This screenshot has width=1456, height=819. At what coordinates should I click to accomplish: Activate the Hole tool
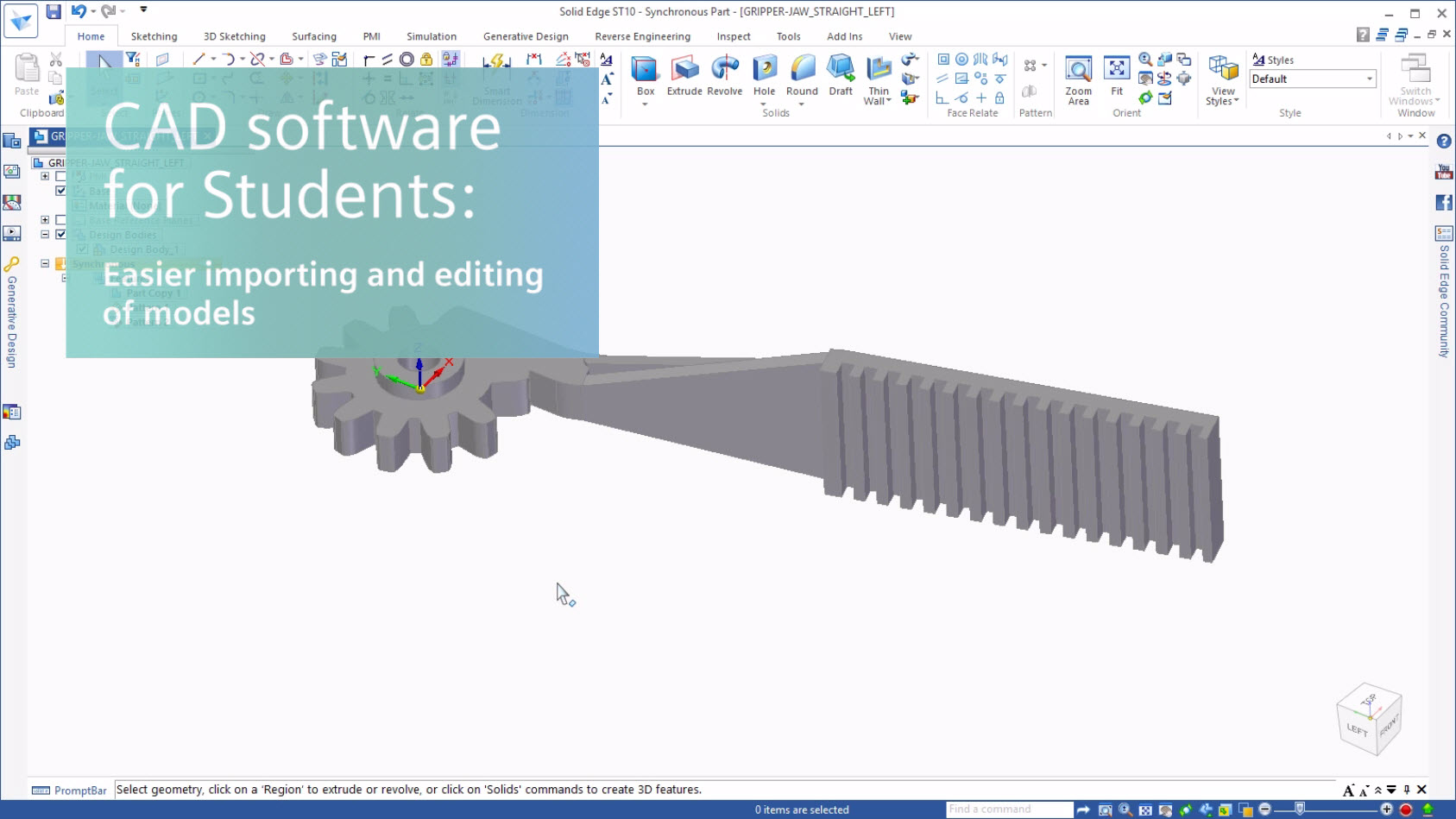click(x=764, y=78)
